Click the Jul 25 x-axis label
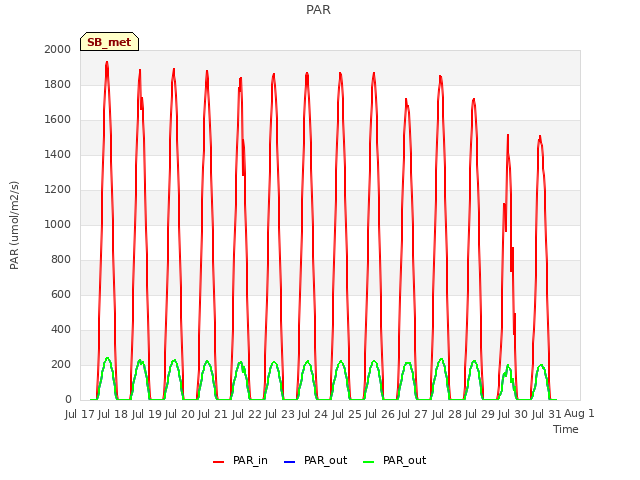640x480 pixels. [x=347, y=414]
